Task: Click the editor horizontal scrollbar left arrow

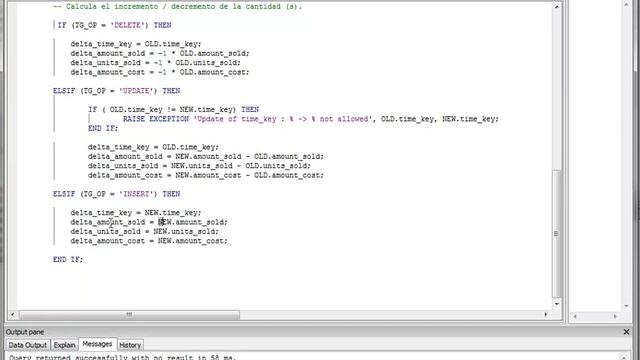Action: click(x=13, y=314)
